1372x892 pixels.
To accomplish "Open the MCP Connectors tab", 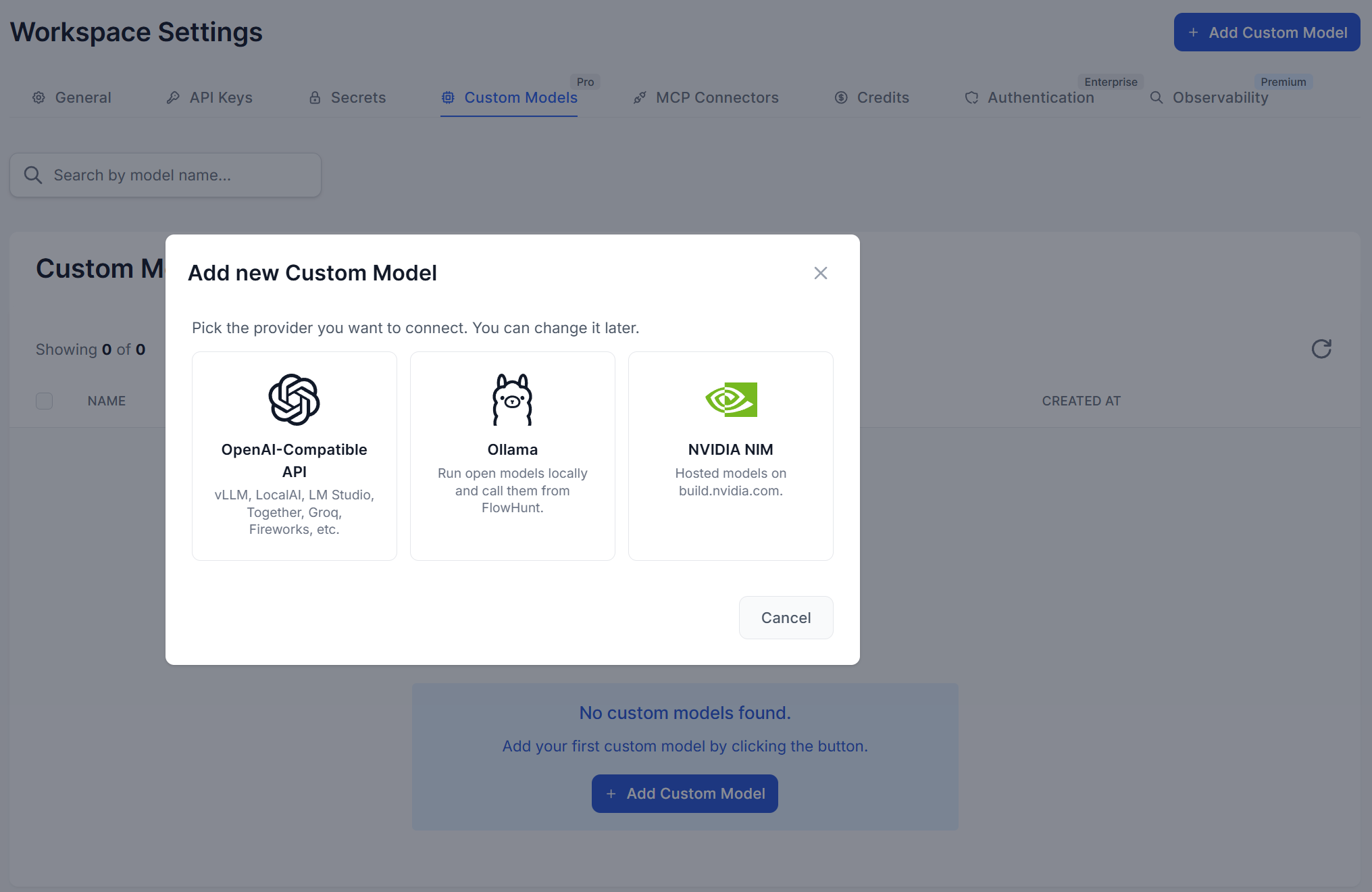I will [x=706, y=97].
